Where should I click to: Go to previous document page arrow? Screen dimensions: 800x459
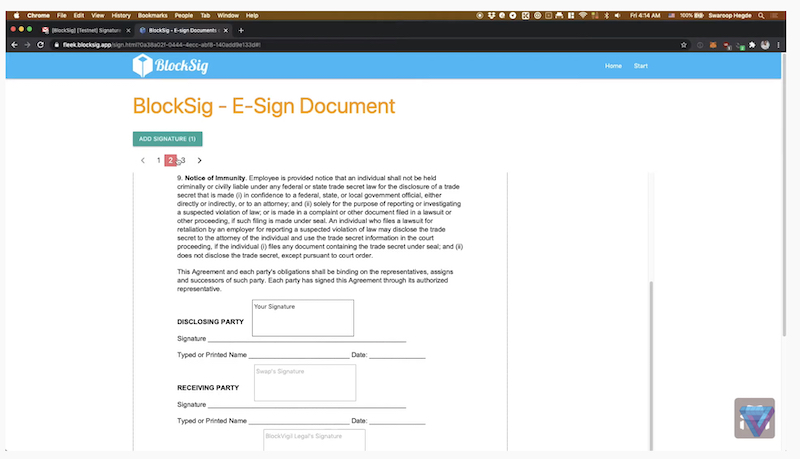(143, 160)
